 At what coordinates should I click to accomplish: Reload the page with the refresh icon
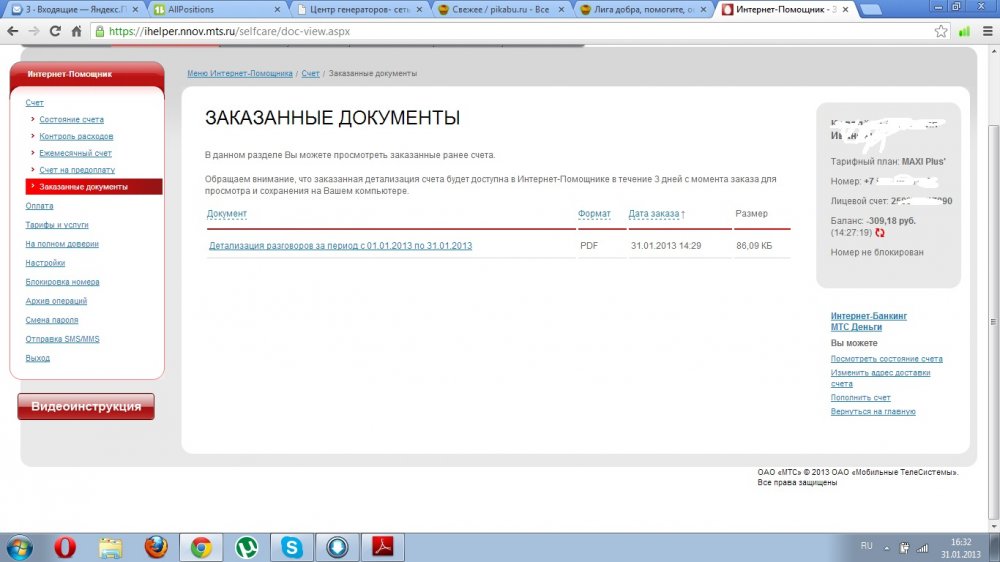pyautogui.click(x=55, y=31)
